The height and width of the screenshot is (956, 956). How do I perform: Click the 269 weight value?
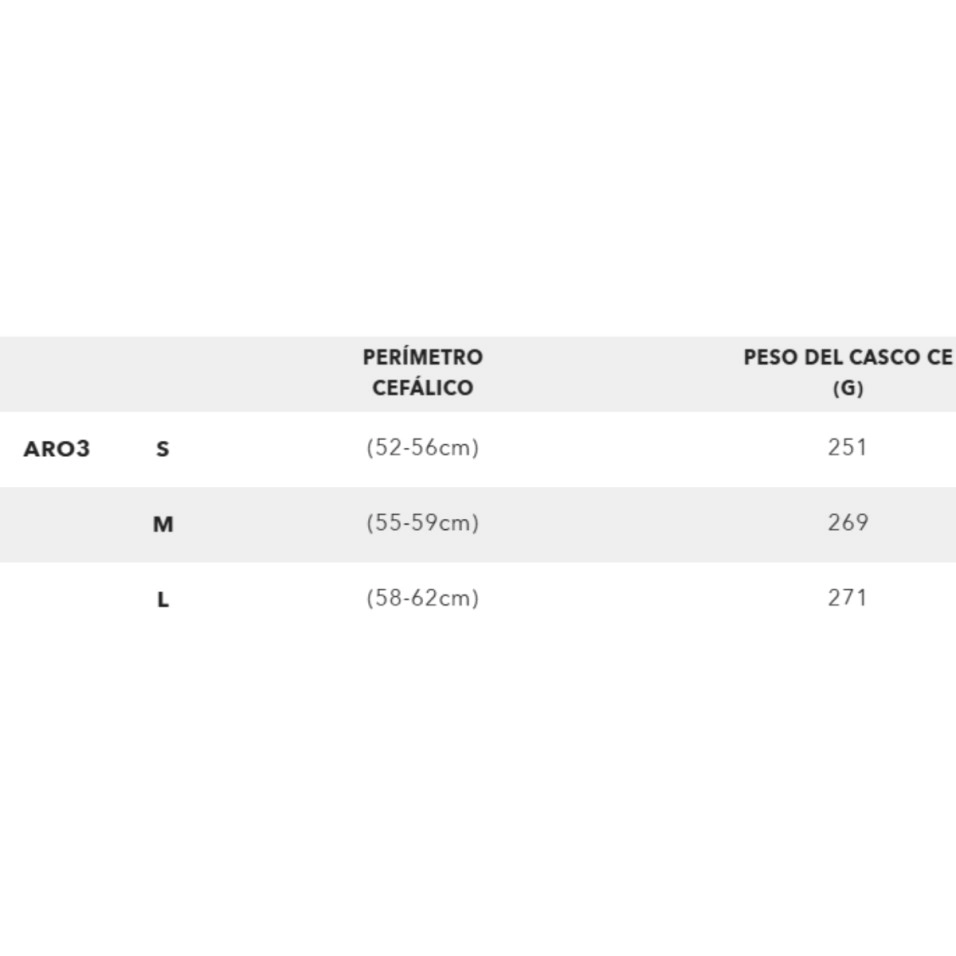(x=847, y=523)
